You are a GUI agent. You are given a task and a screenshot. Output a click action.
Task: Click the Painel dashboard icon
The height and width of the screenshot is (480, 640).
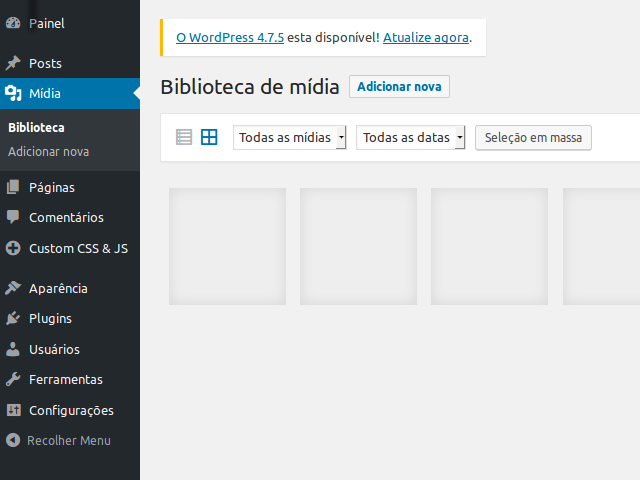(13, 23)
